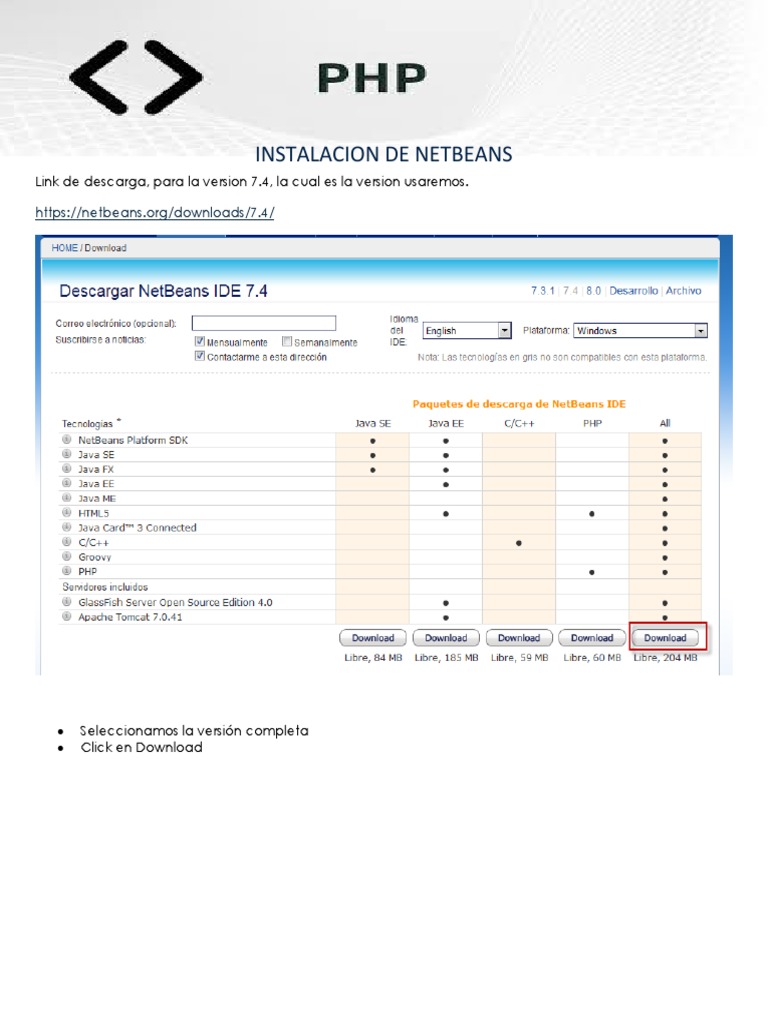Click the Correo electrónico input field

point(264,323)
